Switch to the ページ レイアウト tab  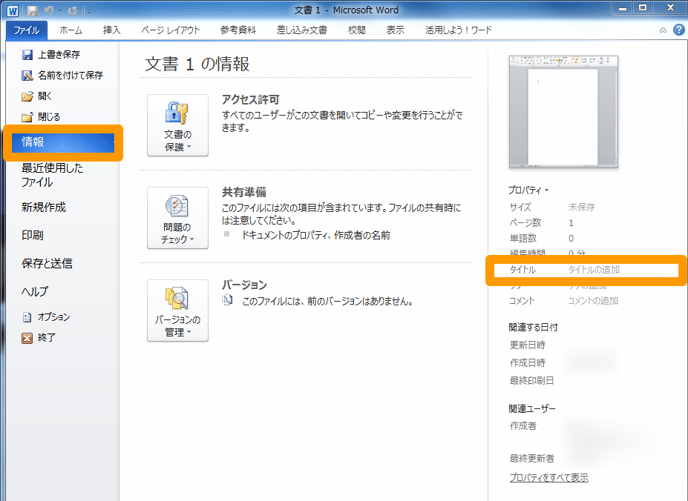(170, 30)
